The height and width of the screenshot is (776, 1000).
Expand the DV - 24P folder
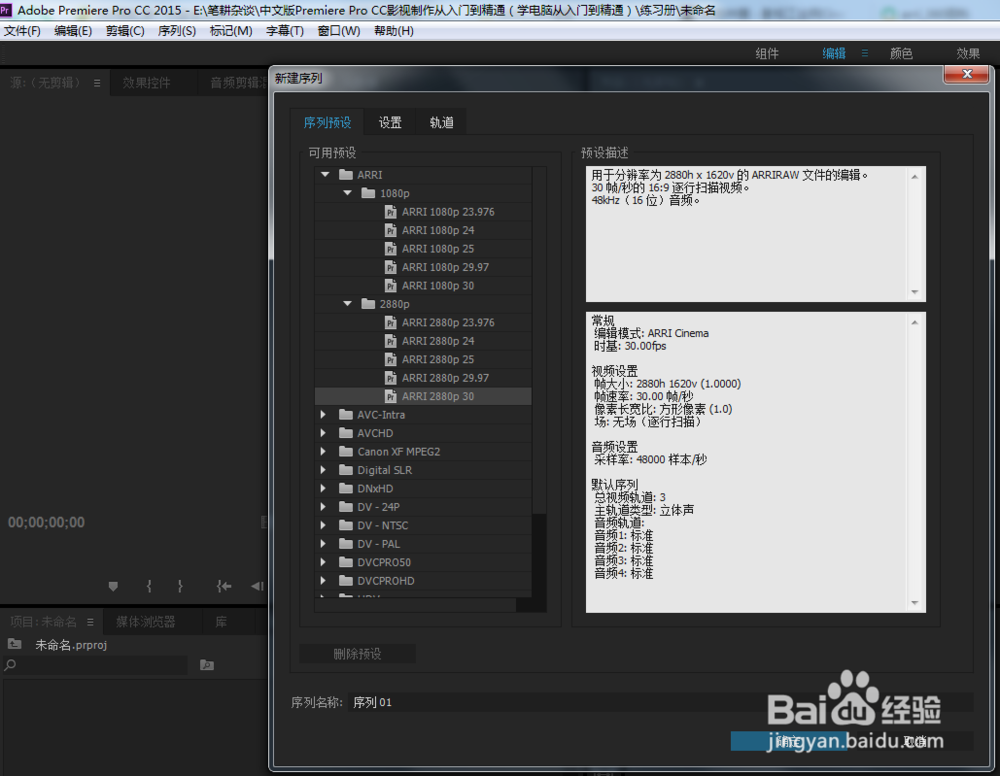point(323,507)
